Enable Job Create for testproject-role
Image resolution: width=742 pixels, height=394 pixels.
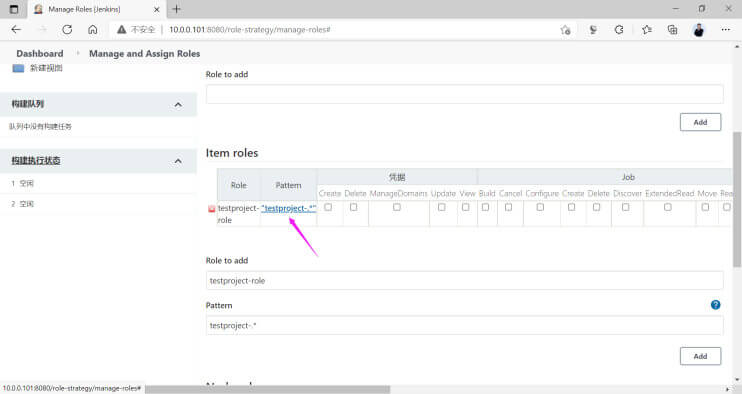(x=572, y=207)
